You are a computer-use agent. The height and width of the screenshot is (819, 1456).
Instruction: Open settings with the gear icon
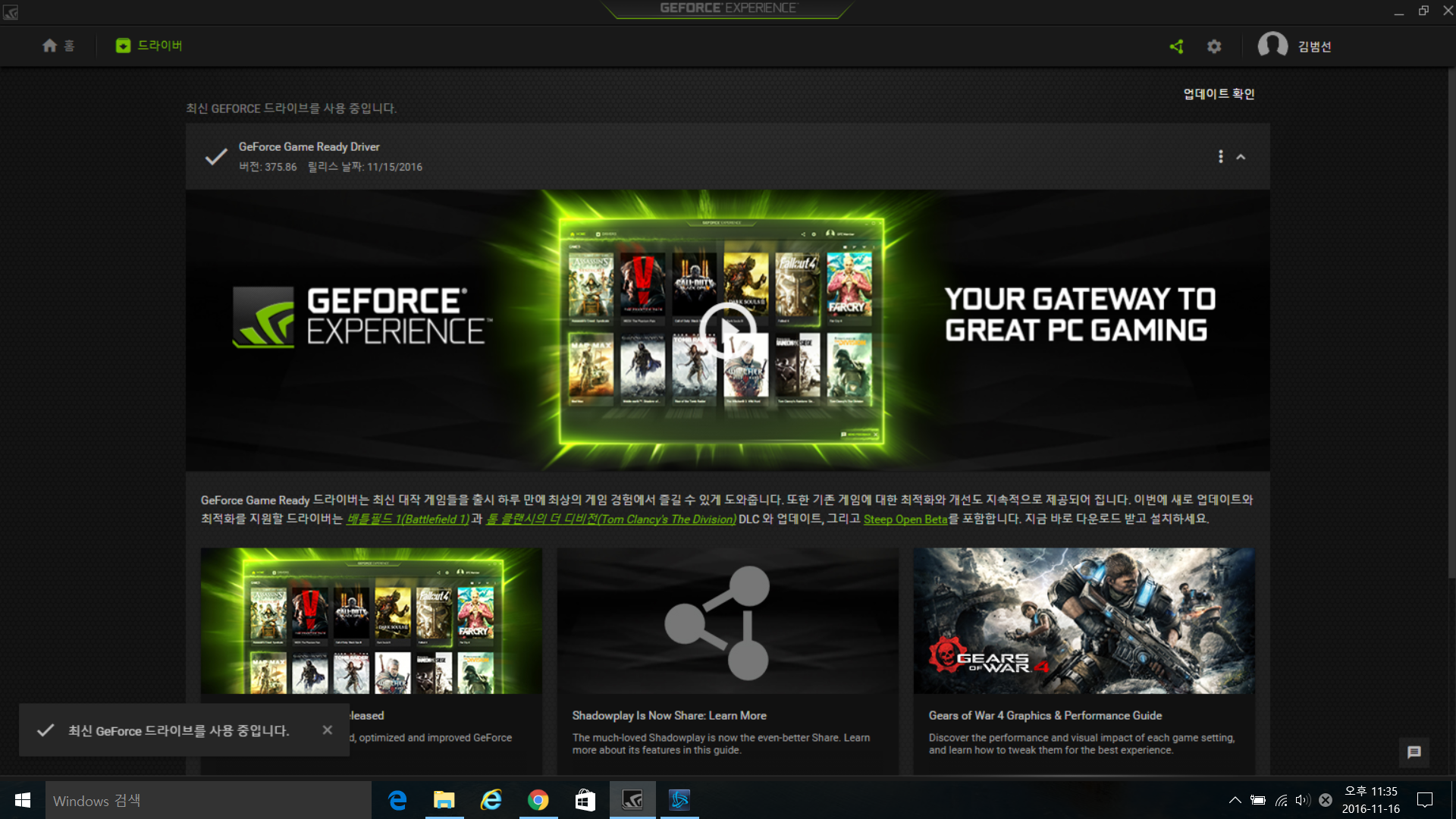[1214, 46]
